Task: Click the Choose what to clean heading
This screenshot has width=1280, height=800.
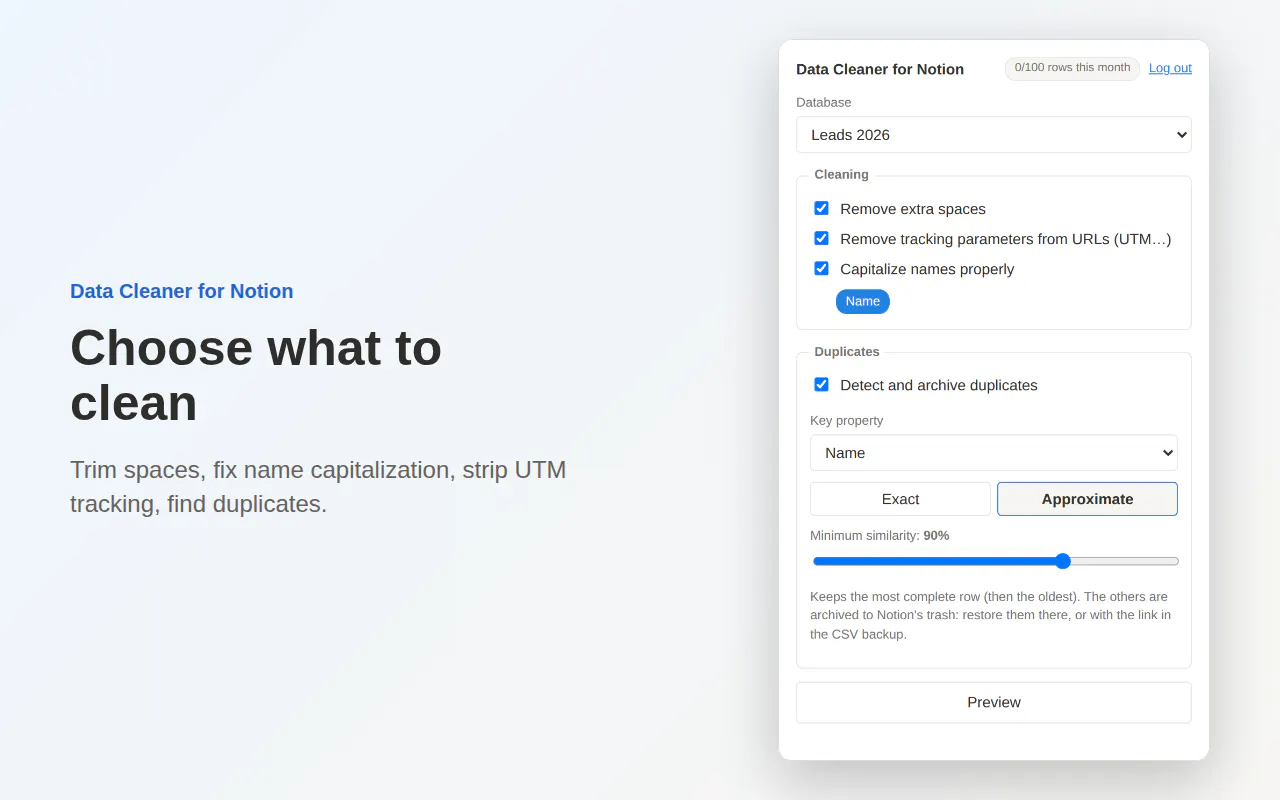Action: click(256, 375)
